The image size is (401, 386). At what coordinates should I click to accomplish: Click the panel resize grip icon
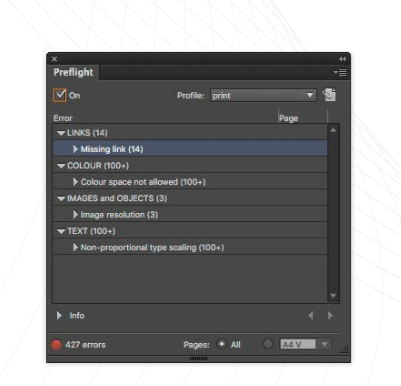(x=344, y=349)
